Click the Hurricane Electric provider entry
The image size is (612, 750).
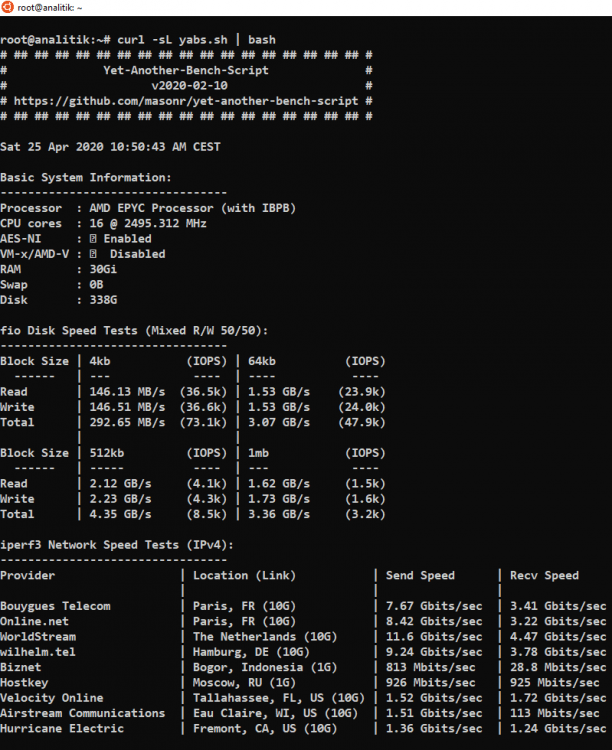pos(62,728)
